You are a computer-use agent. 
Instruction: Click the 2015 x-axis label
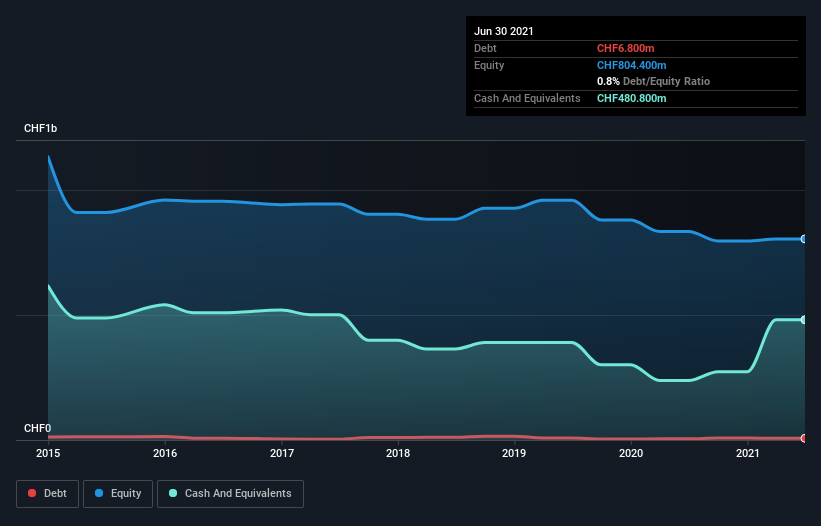(48, 453)
